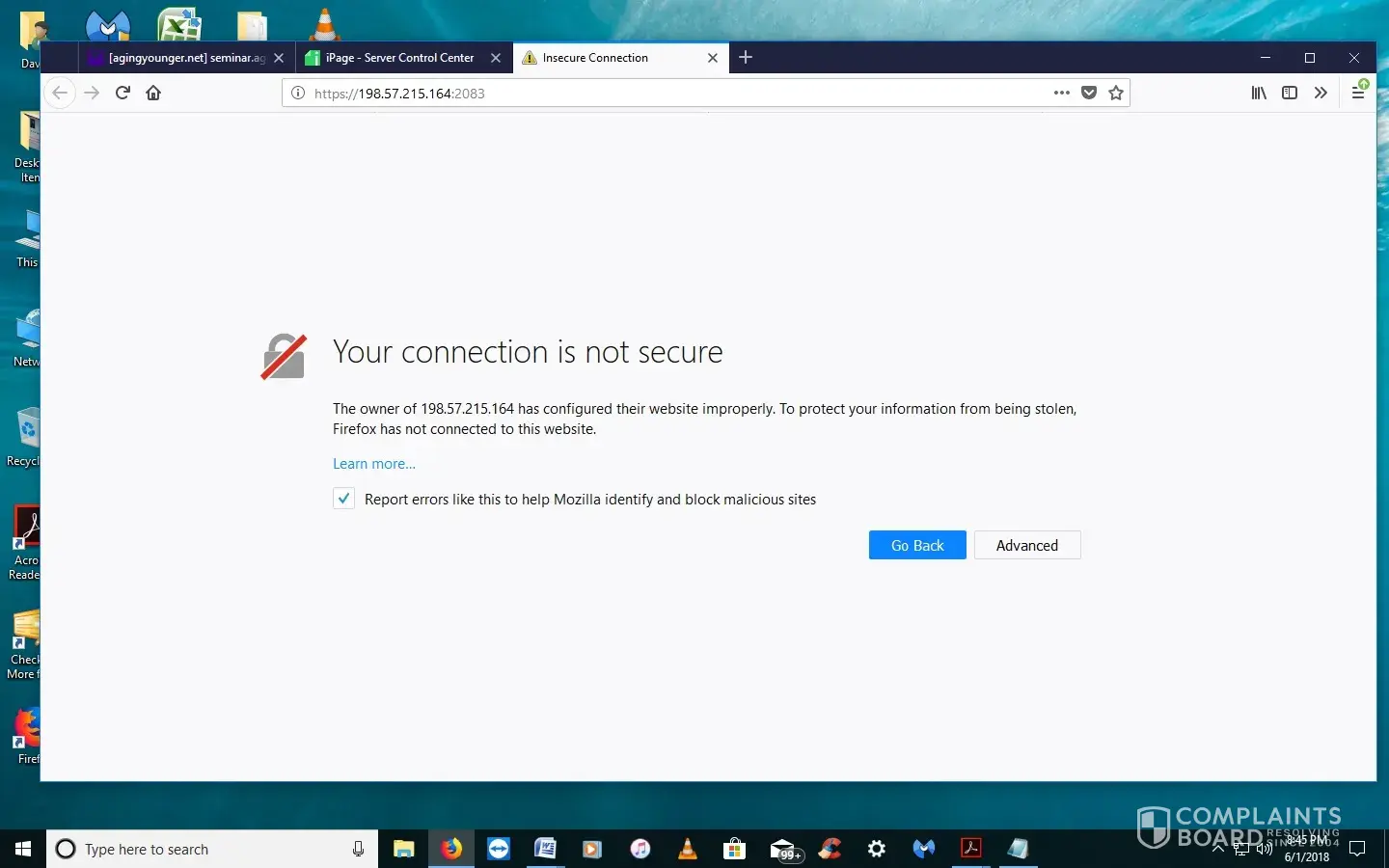Open the Firefox home page
Screen dimensions: 1389x868
pos(153,94)
